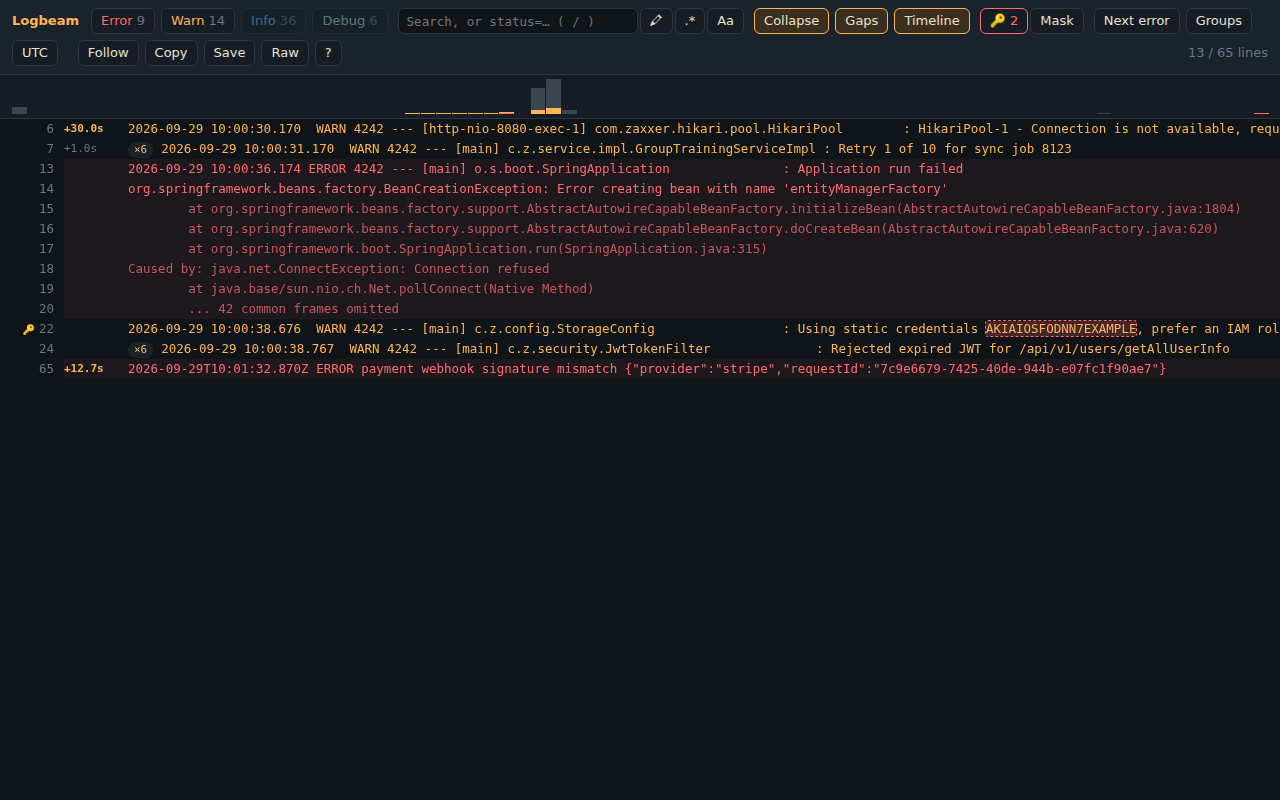The height and width of the screenshot is (800, 1280).
Task: Click the key icon on line 22
Action: coord(28,329)
